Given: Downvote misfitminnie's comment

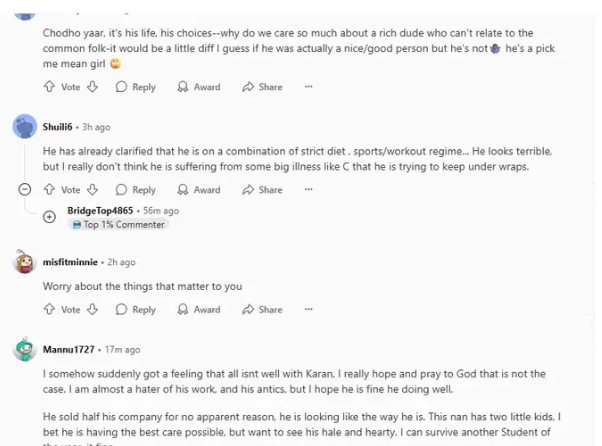Looking at the screenshot, I should pyautogui.click(x=92, y=309).
